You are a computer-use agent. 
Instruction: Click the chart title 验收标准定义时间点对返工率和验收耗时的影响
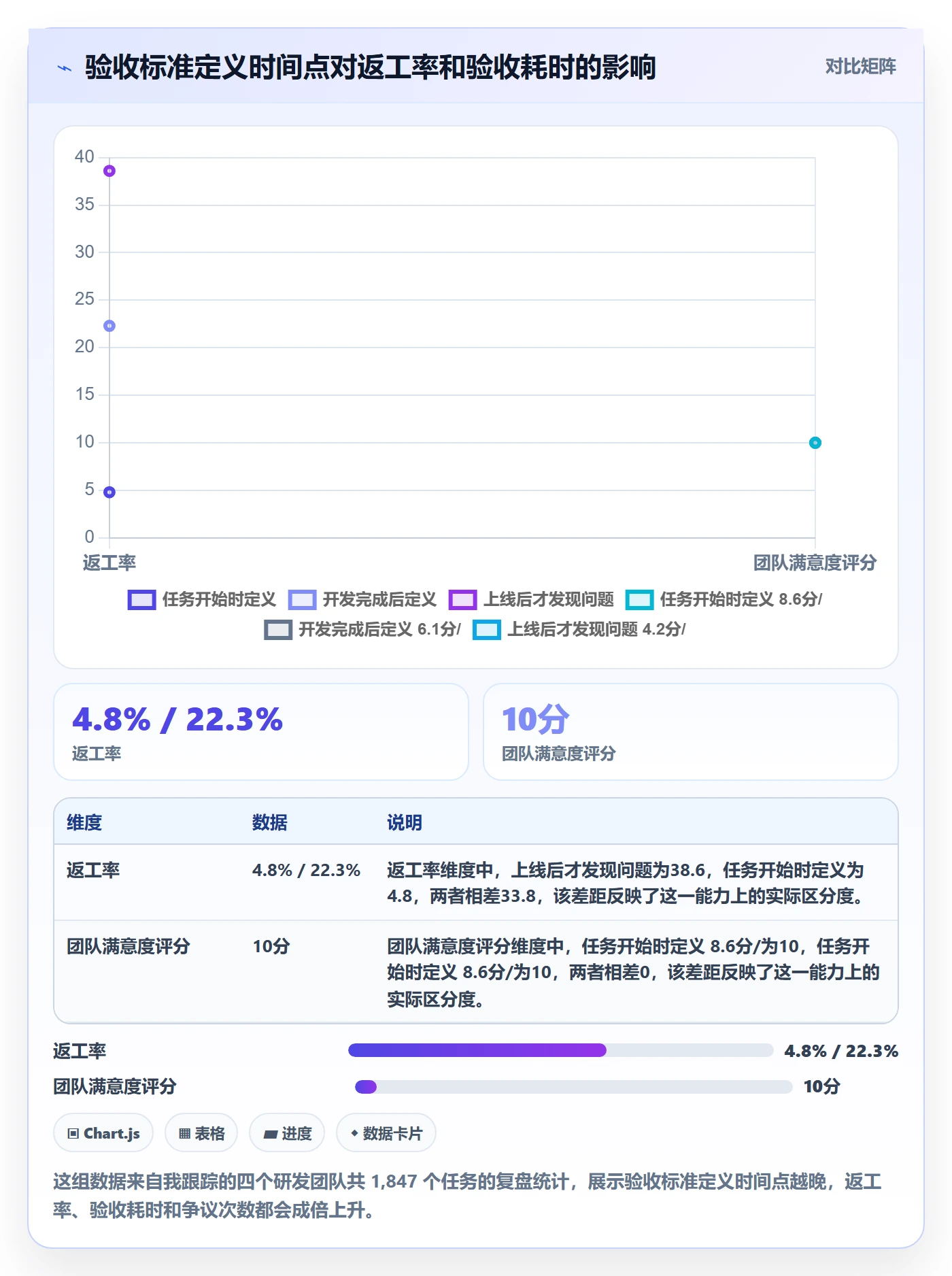pos(370,67)
